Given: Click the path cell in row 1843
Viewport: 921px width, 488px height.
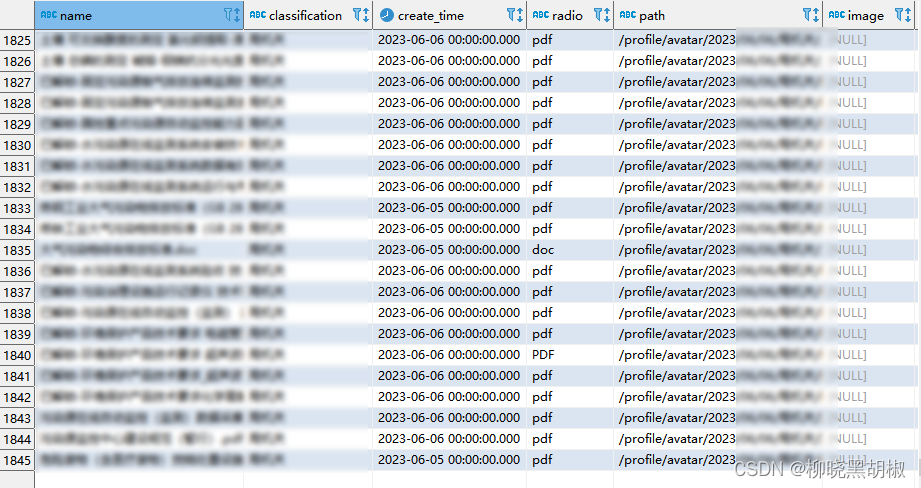Looking at the screenshot, I should tap(718, 418).
